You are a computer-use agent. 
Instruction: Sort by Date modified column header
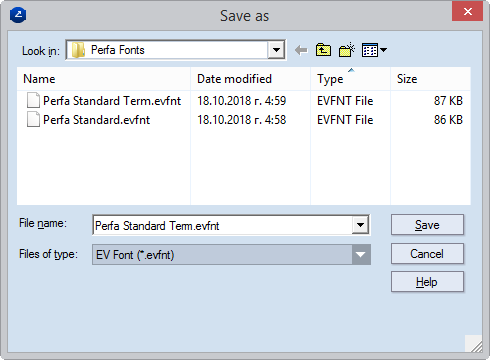click(x=250, y=79)
